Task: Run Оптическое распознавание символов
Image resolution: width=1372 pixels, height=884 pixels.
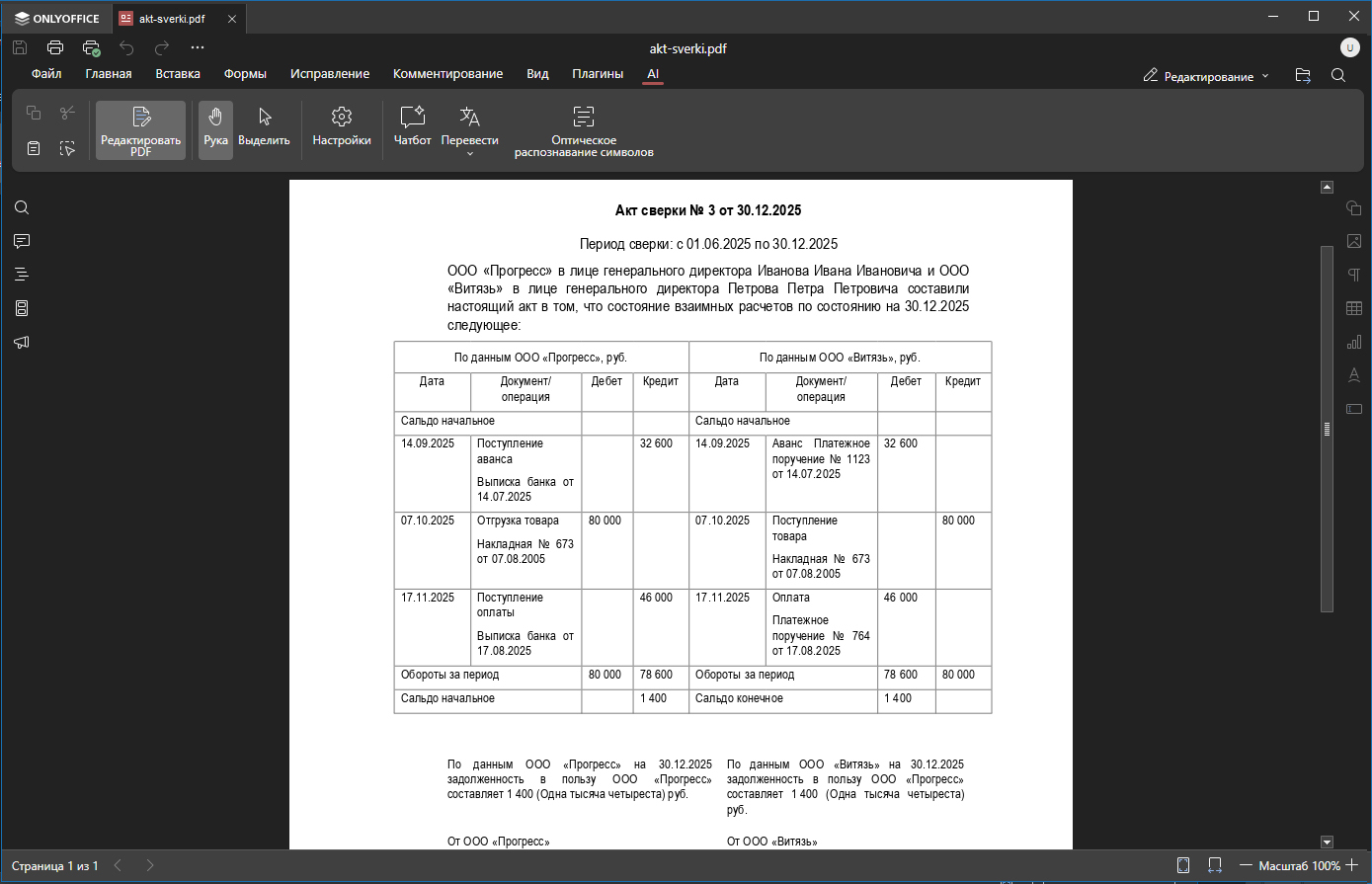Action: pyautogui.click(x=584, y=129)
